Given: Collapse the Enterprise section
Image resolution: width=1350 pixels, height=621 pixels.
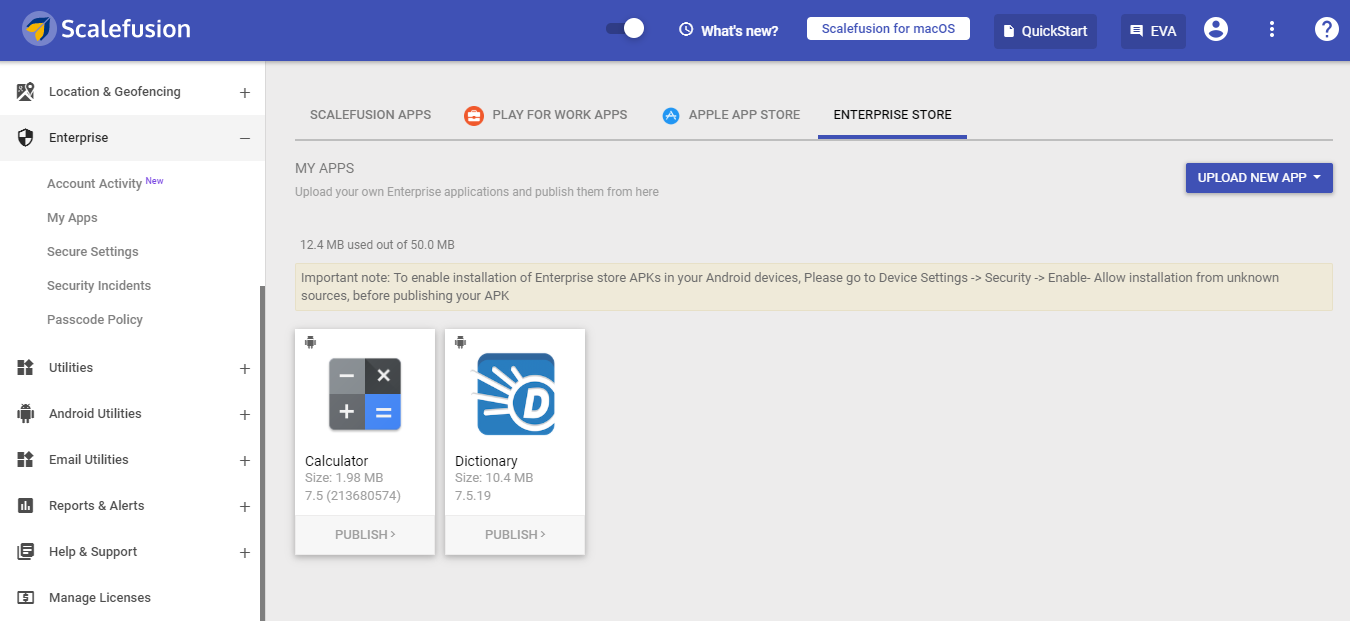Looking at the screenshot, I should (x=245, y=138).
